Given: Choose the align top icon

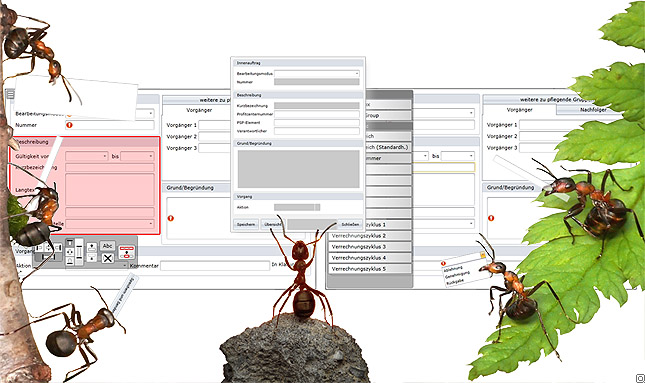Looking at the screenshot, I should pyautogui.click(x=70, y=243).
